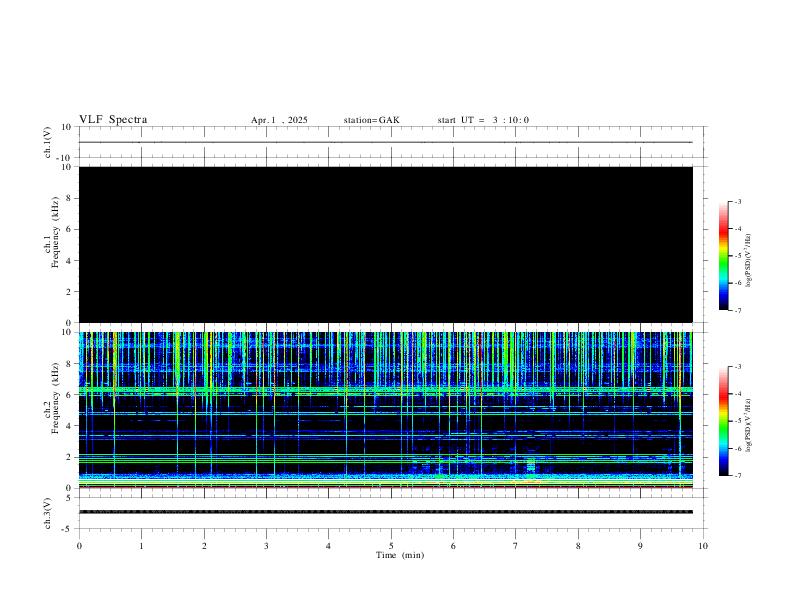792x612 pixels.
Task: Click the black ch.1 spectrogram panel
Action: click(386, 244)
